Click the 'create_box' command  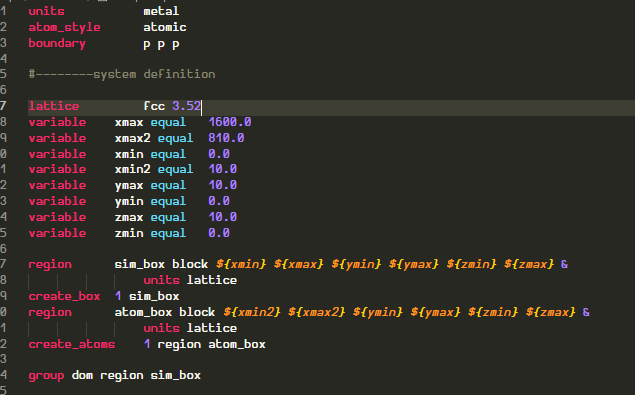coord(64,296)
